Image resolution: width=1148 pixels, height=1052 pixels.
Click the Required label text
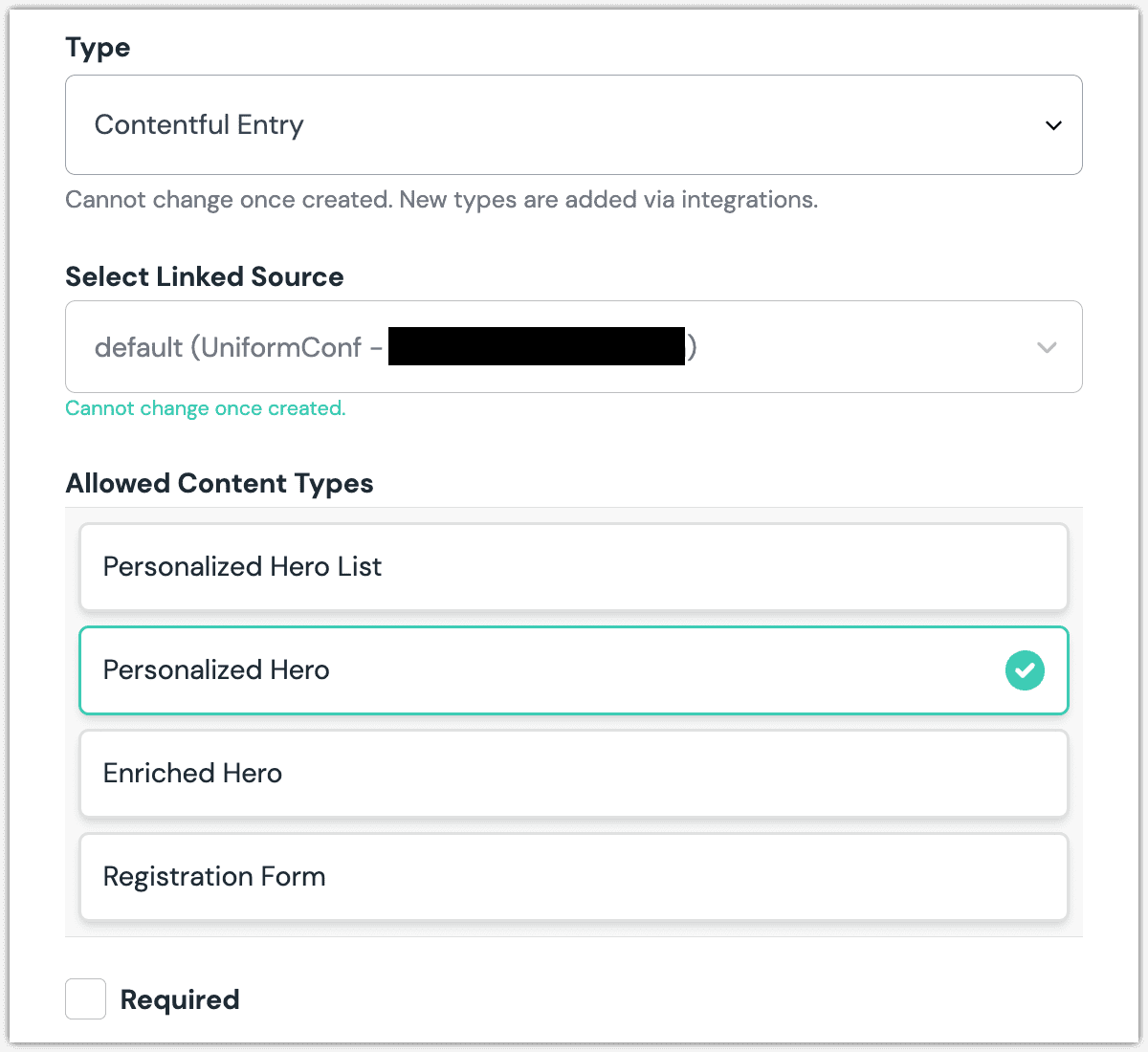click(x=179, y=998)
